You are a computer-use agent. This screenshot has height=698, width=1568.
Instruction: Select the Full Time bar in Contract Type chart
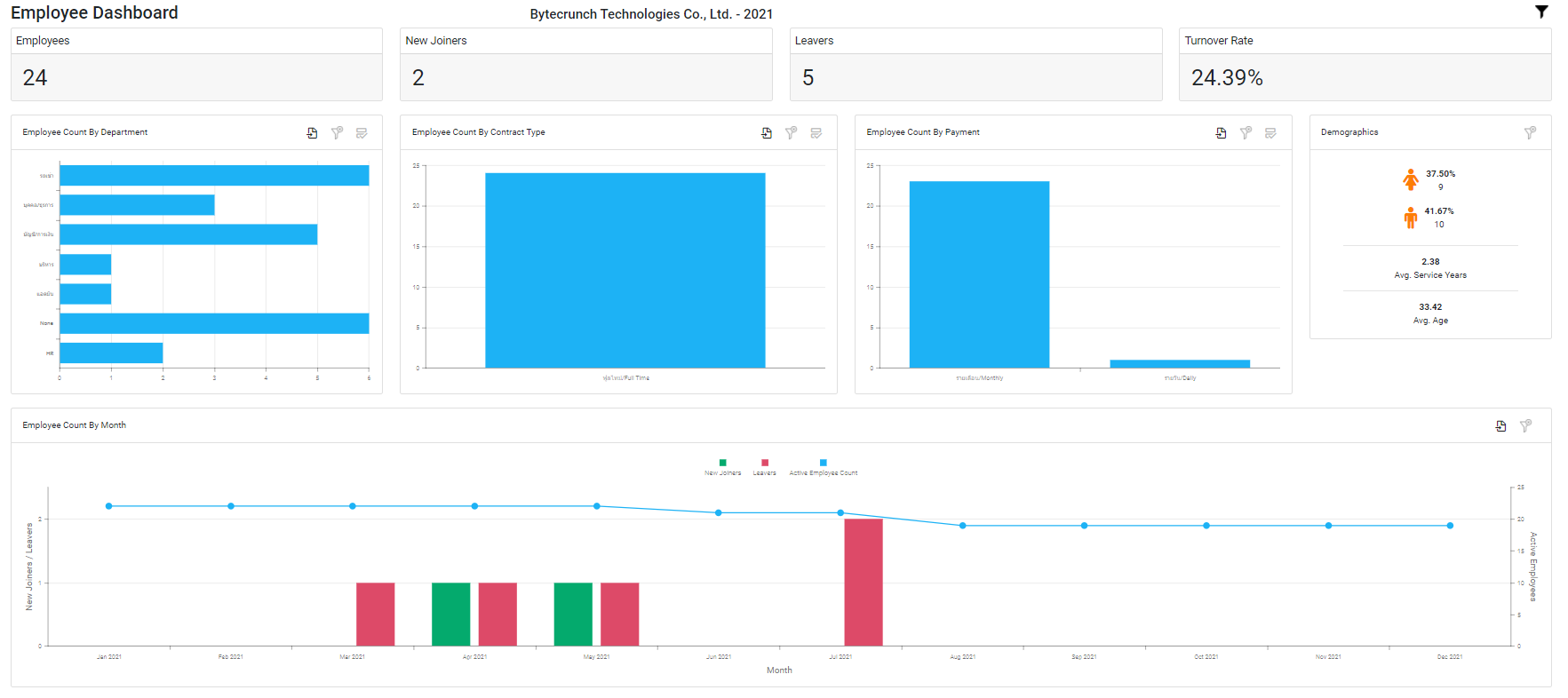click(625, 270)
